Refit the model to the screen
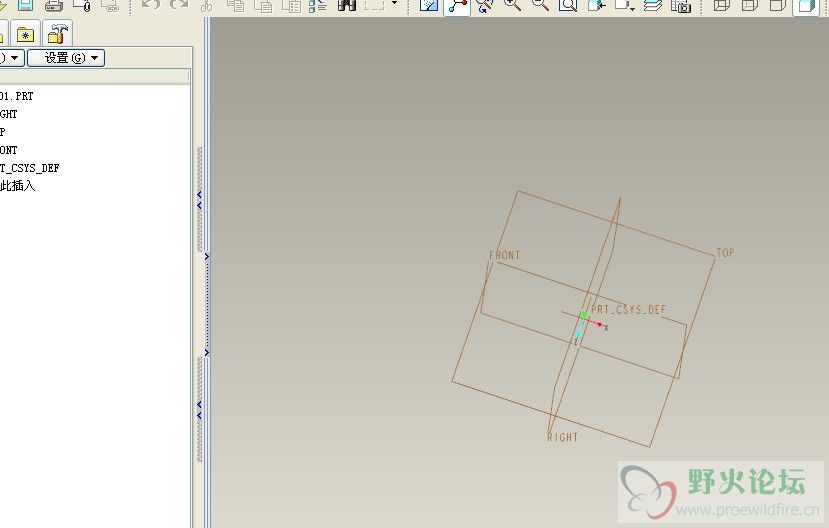 568,5
